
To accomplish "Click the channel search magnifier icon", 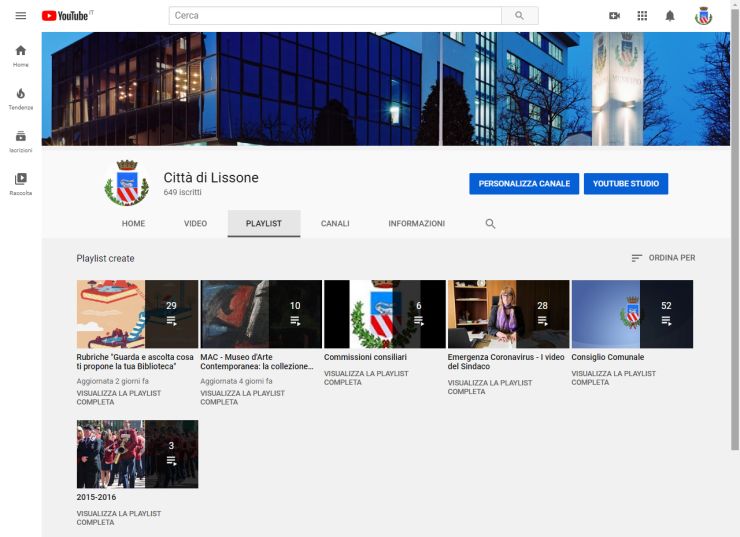I will [x=490, y=224].
